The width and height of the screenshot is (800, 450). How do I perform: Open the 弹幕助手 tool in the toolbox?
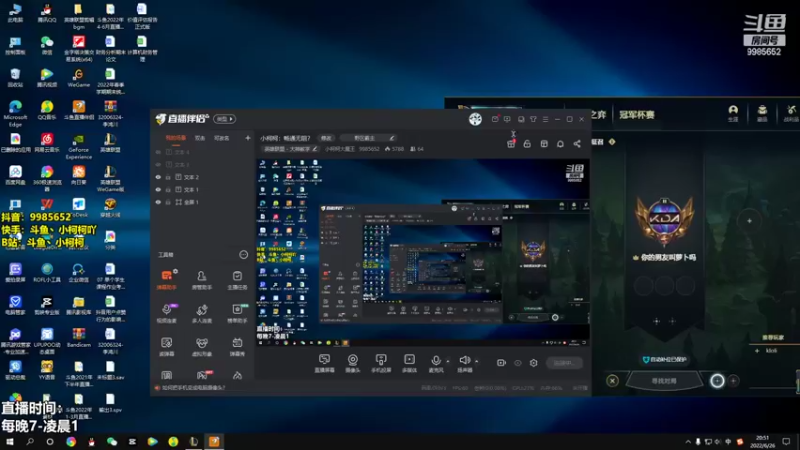click(167, 280)
